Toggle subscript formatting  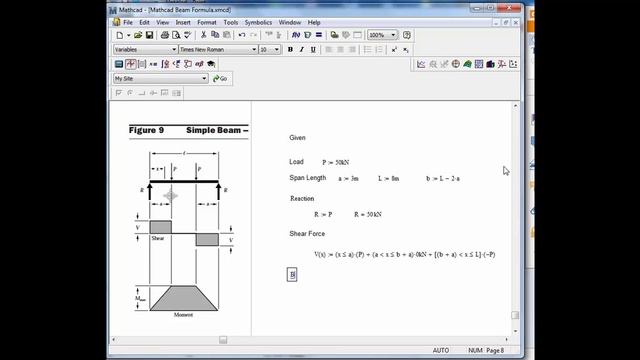click(406, 50)
